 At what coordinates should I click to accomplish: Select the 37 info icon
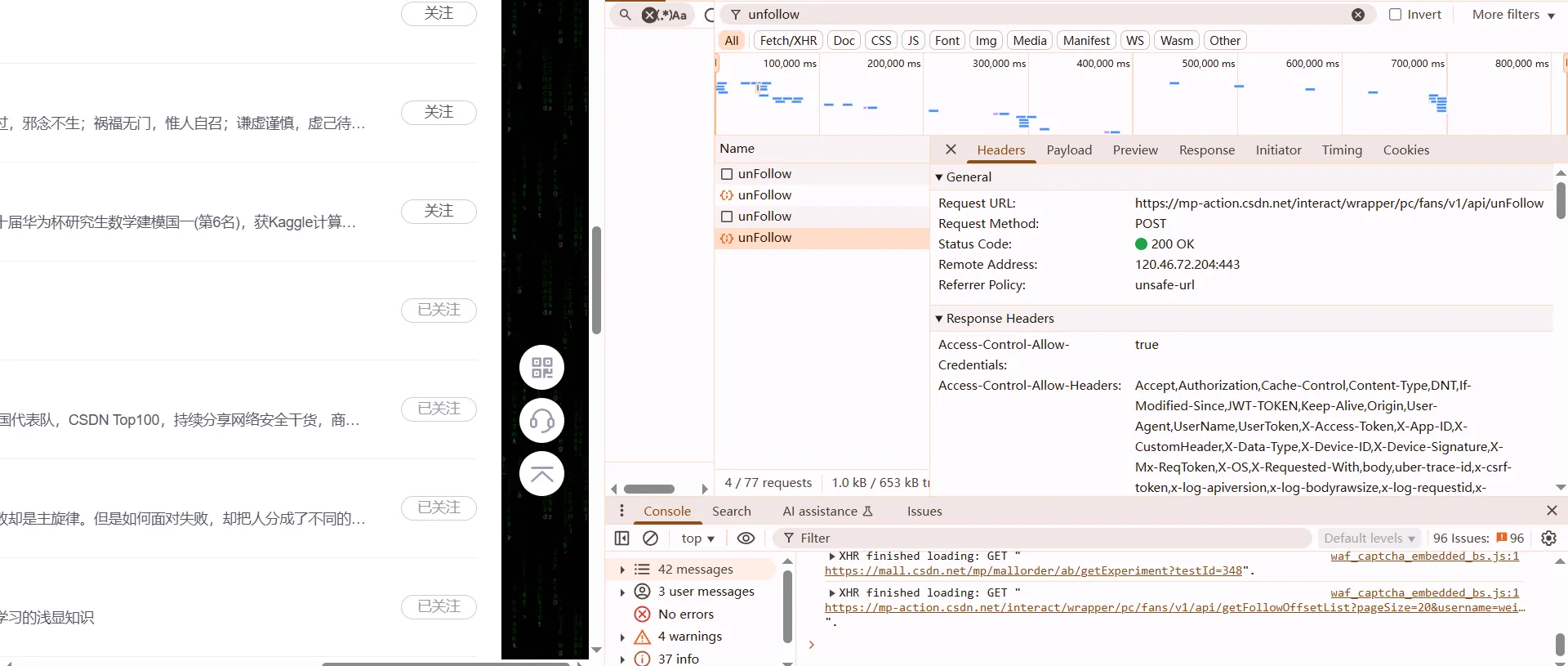(x=643, y=659)
